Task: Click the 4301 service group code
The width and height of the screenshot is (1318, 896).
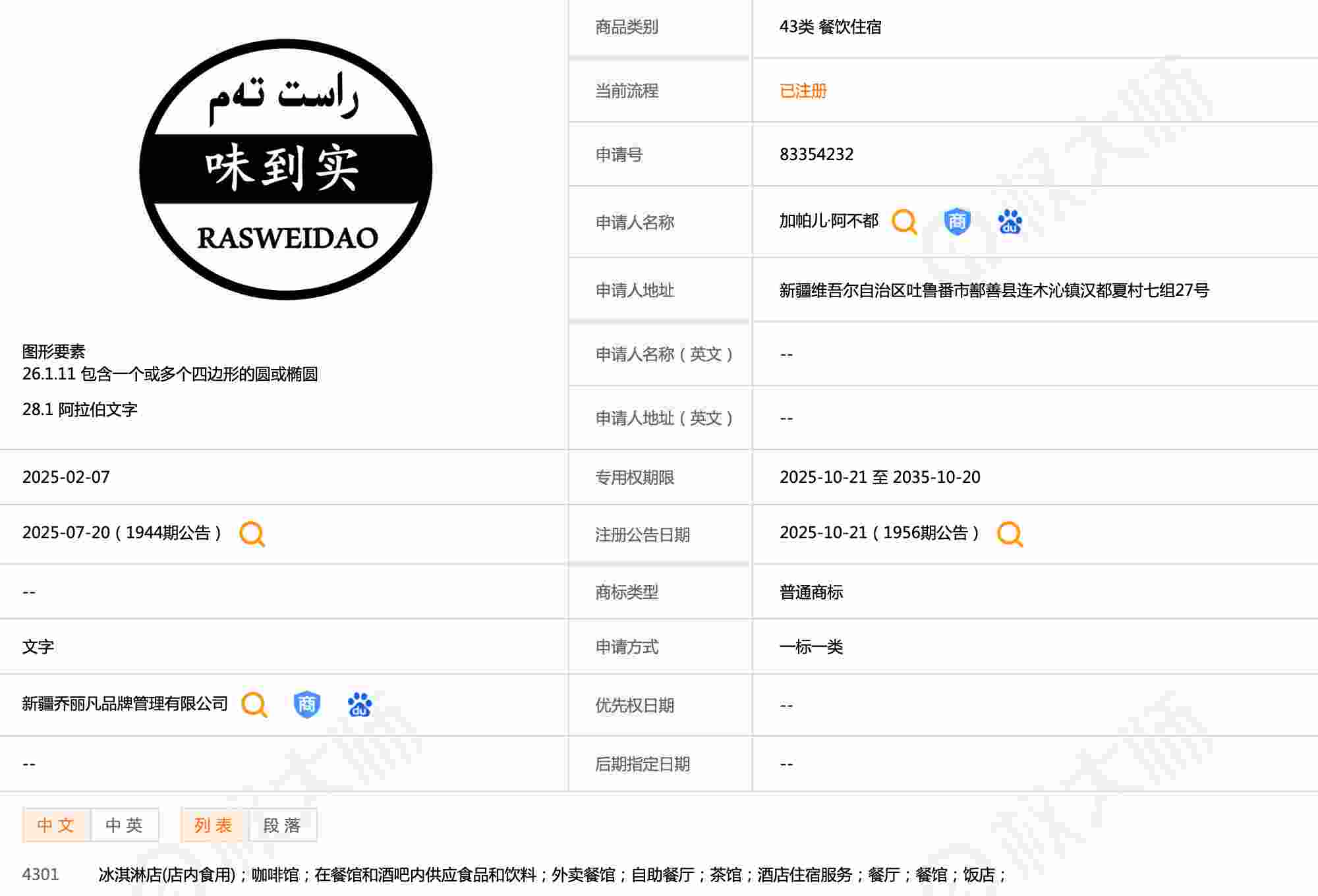Action: pyautogui.click(x=40, y=874)
